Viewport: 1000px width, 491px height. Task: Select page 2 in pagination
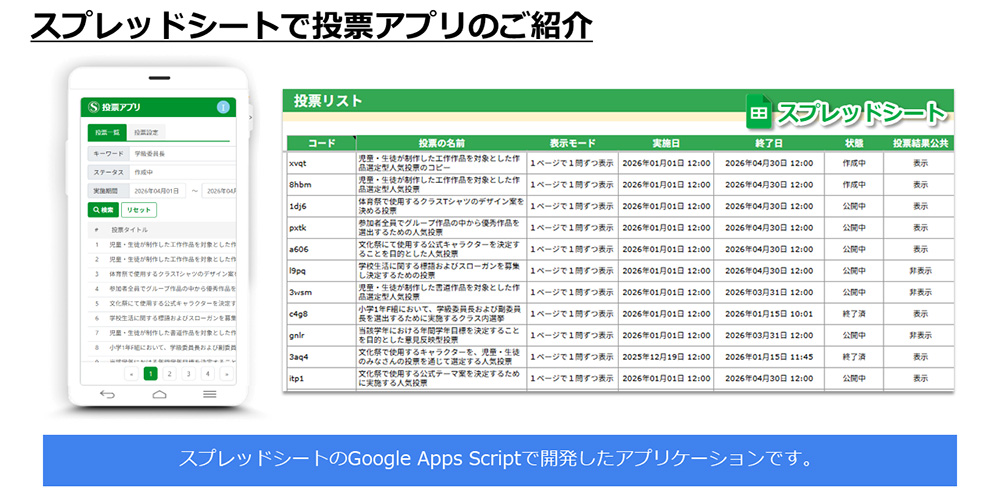click(170, 374)
